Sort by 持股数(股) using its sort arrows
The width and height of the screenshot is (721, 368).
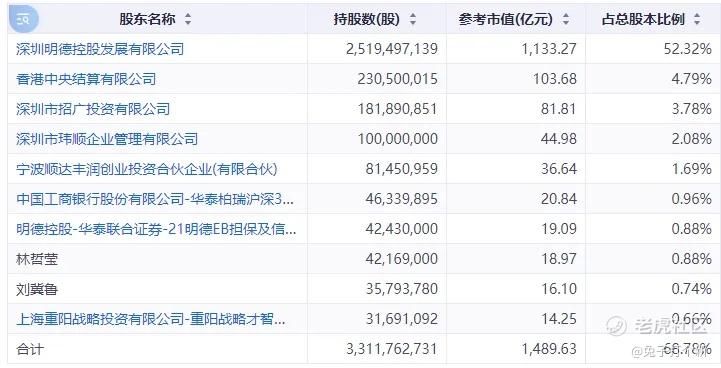[413, 19]
